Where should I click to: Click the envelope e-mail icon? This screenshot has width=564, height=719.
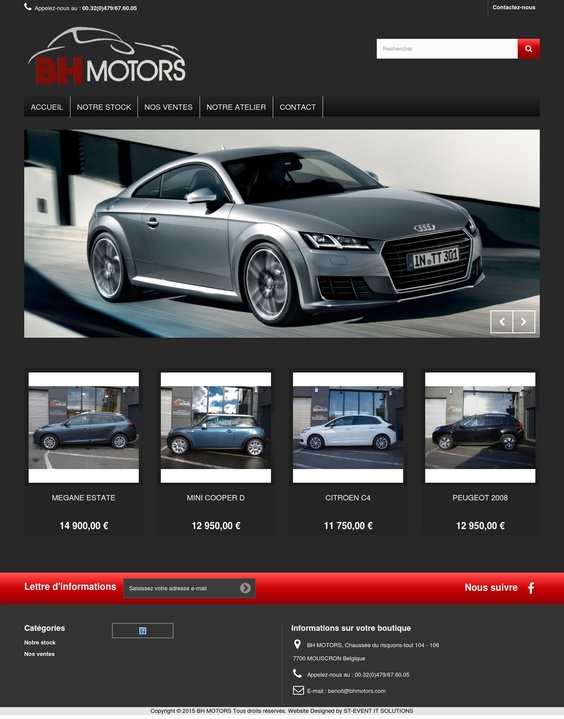[298, 690]
